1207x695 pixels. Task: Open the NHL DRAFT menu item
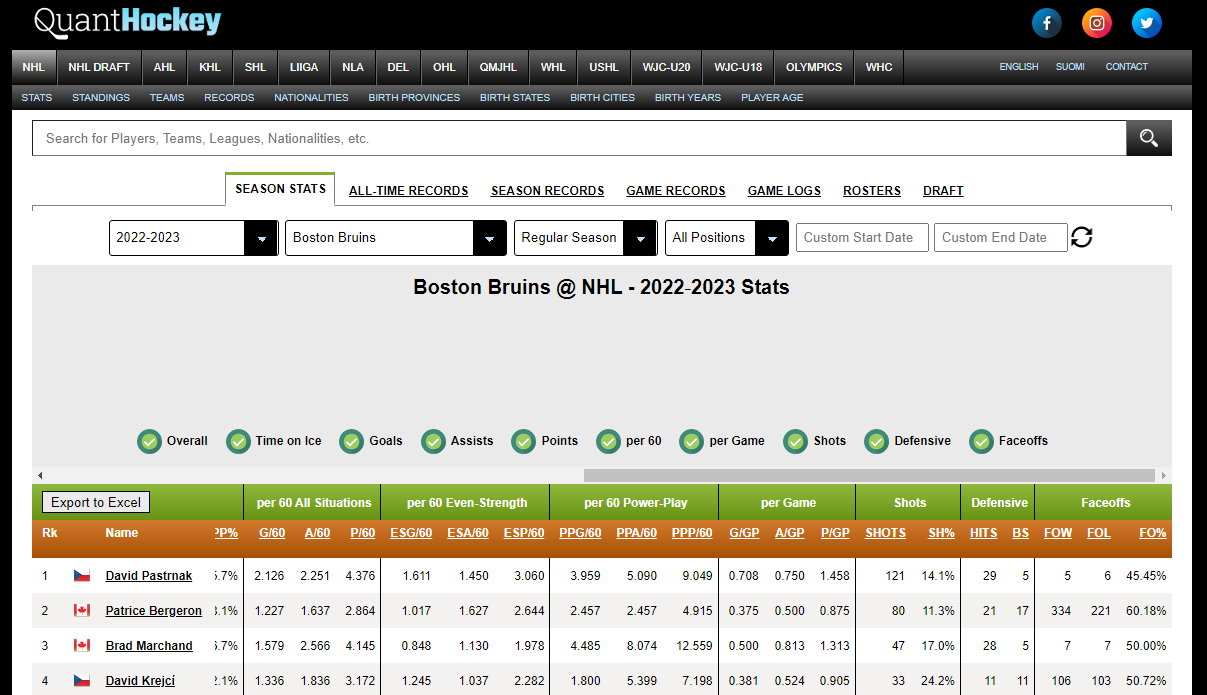pos(99,67)
